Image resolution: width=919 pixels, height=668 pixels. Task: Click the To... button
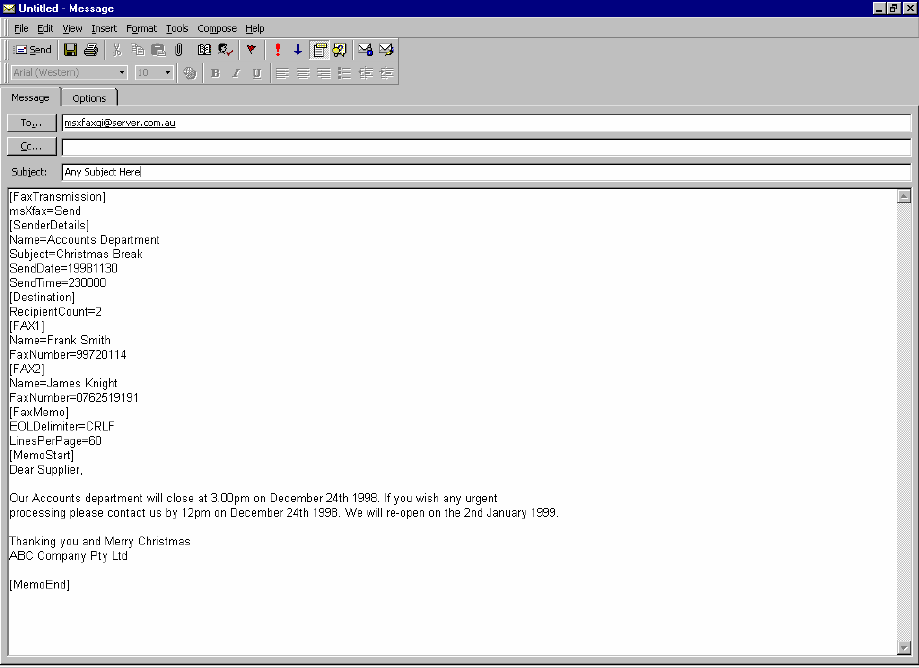tap(32, 122)
